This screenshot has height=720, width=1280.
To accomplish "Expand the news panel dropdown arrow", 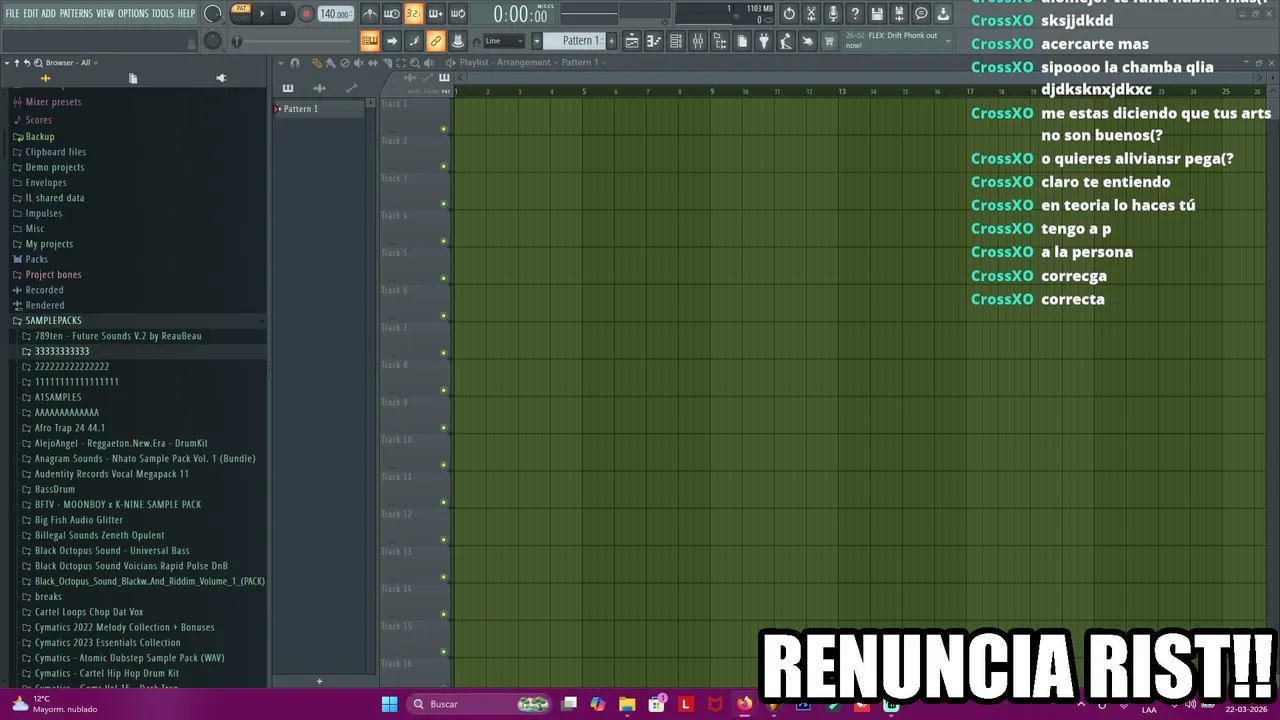I will (948, 41).
